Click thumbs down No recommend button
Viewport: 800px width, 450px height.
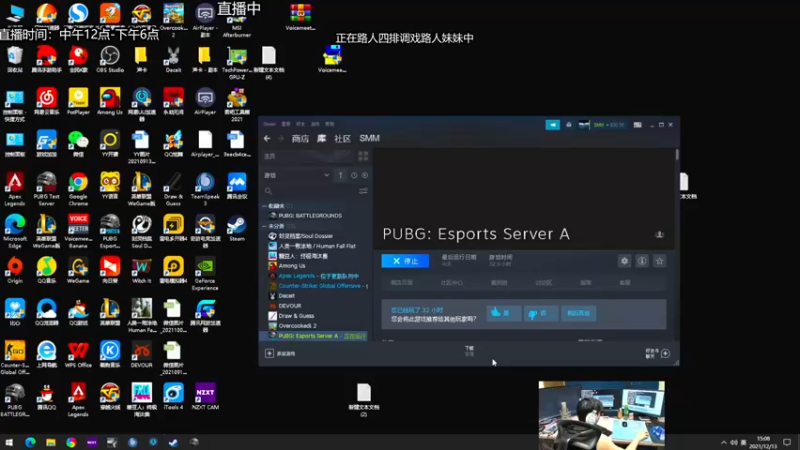(x=540, y=313)
